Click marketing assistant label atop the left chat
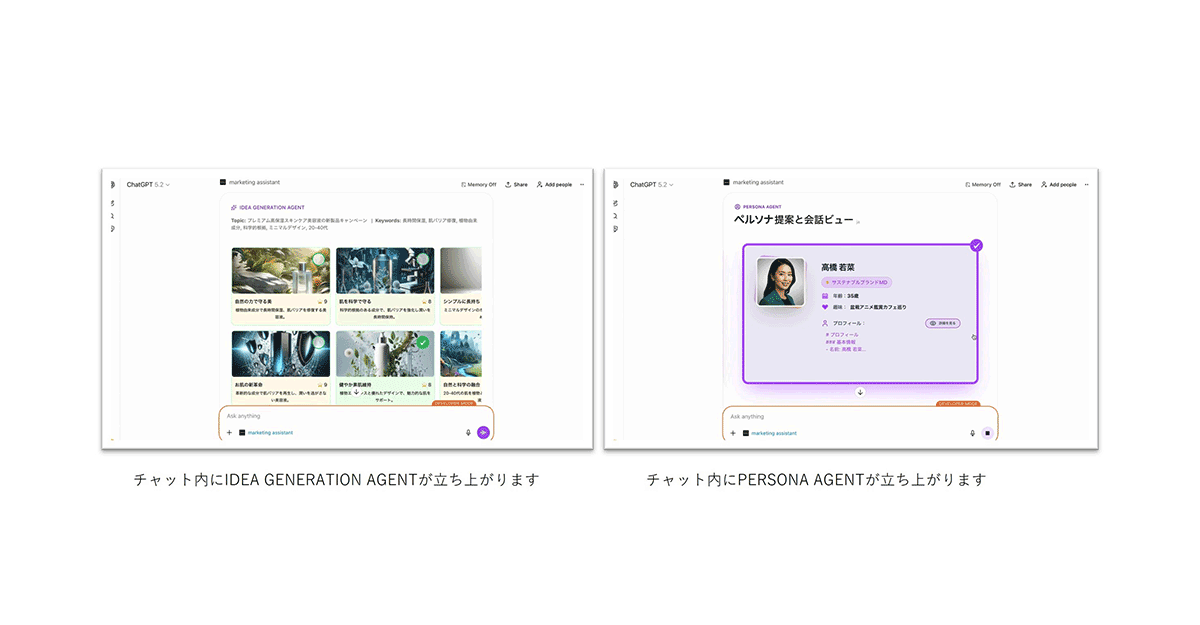This screenshot has height=625, width=1200. (x=250, y=182)
